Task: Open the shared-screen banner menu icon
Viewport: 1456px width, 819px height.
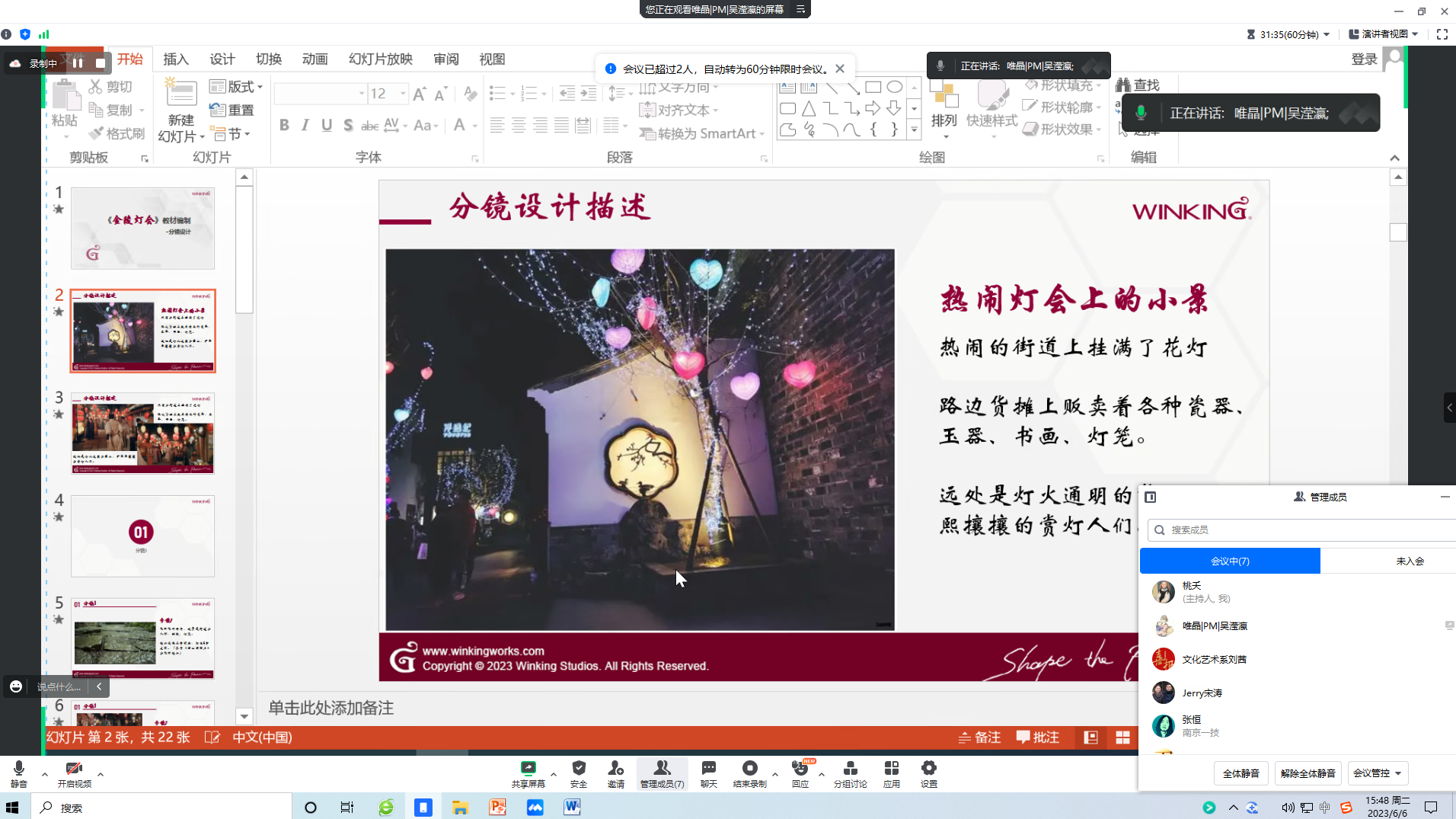Action: [x=800, y=9]
